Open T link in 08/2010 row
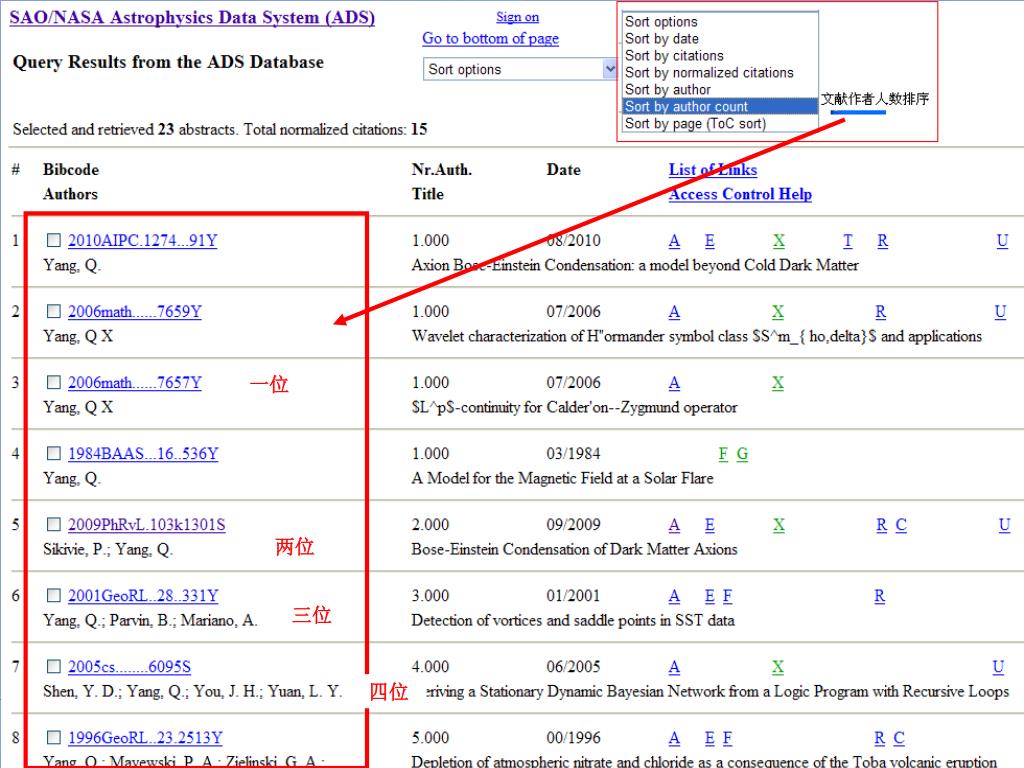The height and width of the screenshot is (768, 1024). pos(848,241)
